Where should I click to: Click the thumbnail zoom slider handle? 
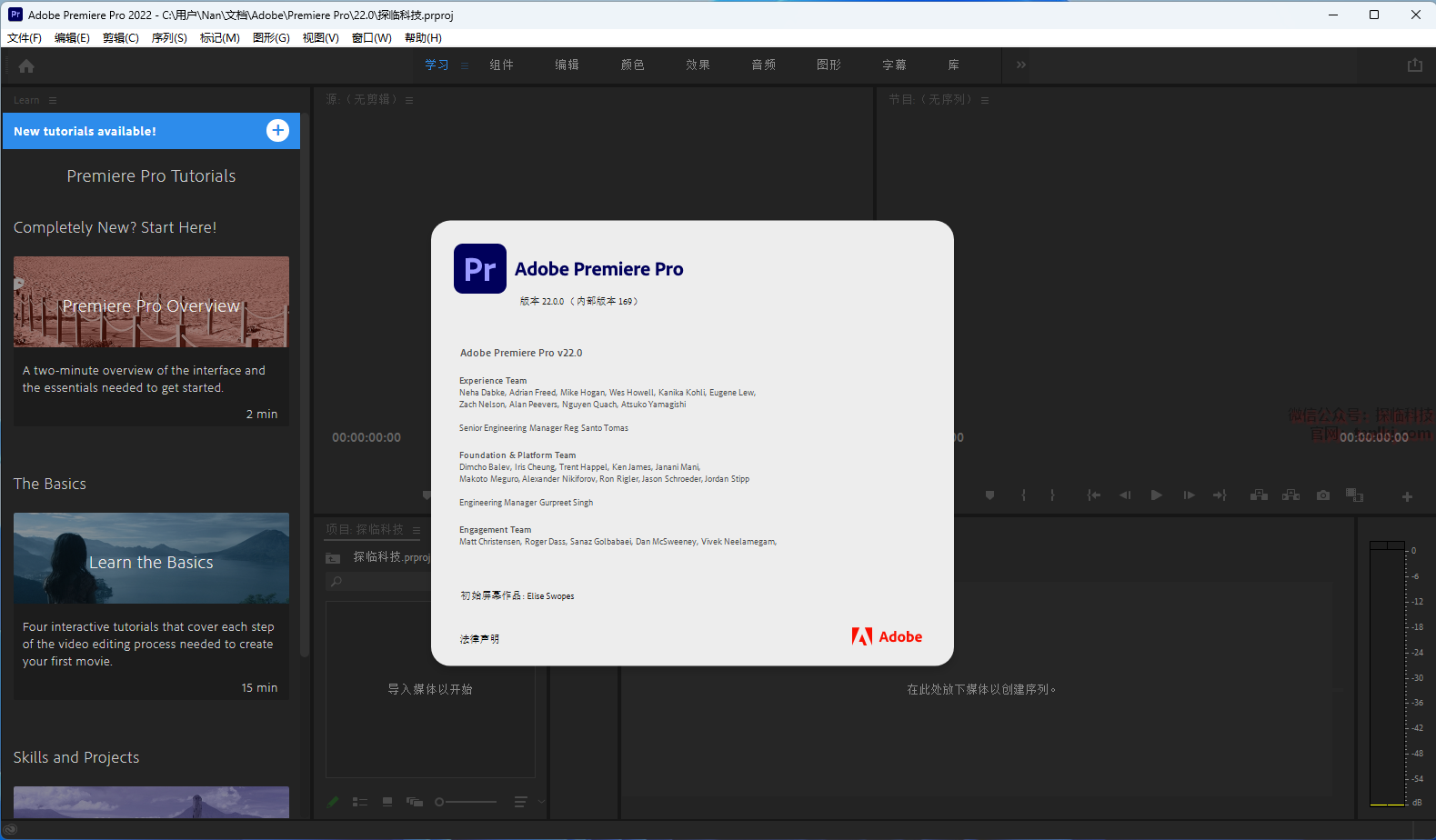tap(440, 802)
